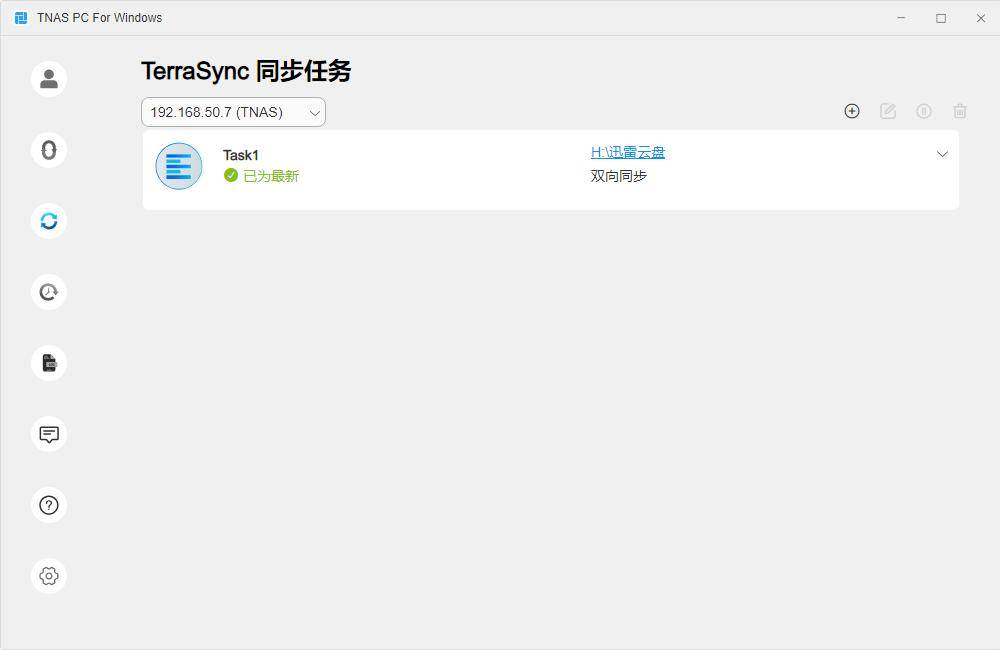The height and width of the screenshot is (650, 1000).
Task: Open the clock backup icon in sidebar
Action: (49, 292)
